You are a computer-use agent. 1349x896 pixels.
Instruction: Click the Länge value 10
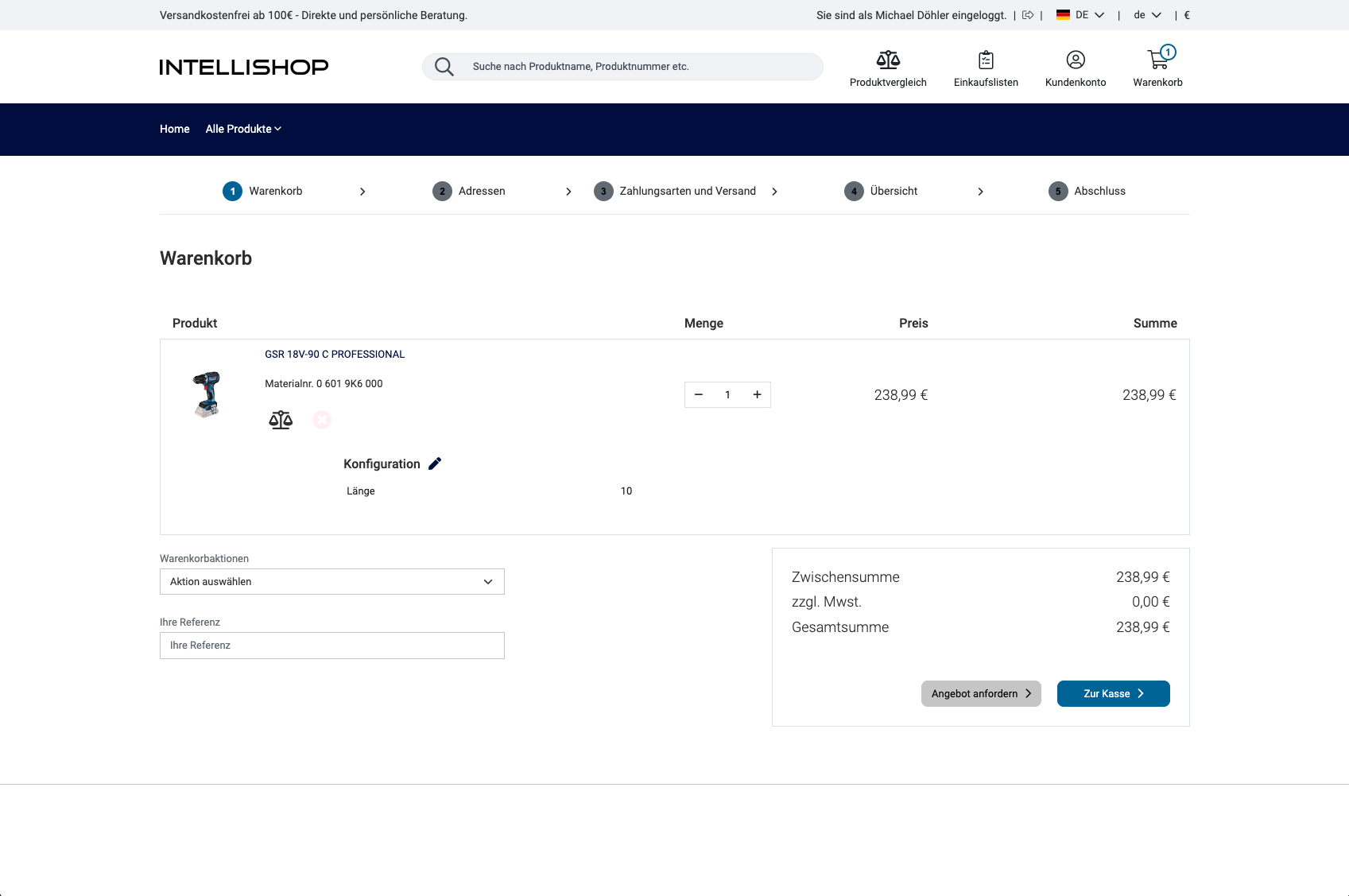point(626,491)
